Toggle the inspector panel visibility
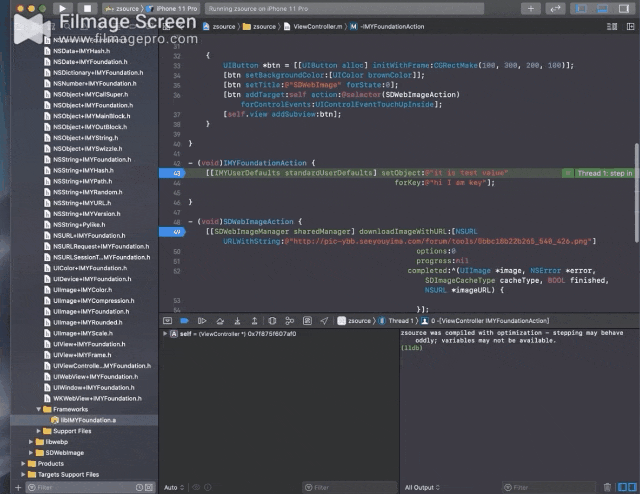This screenshot has width=640, height=494. (624, 9)
